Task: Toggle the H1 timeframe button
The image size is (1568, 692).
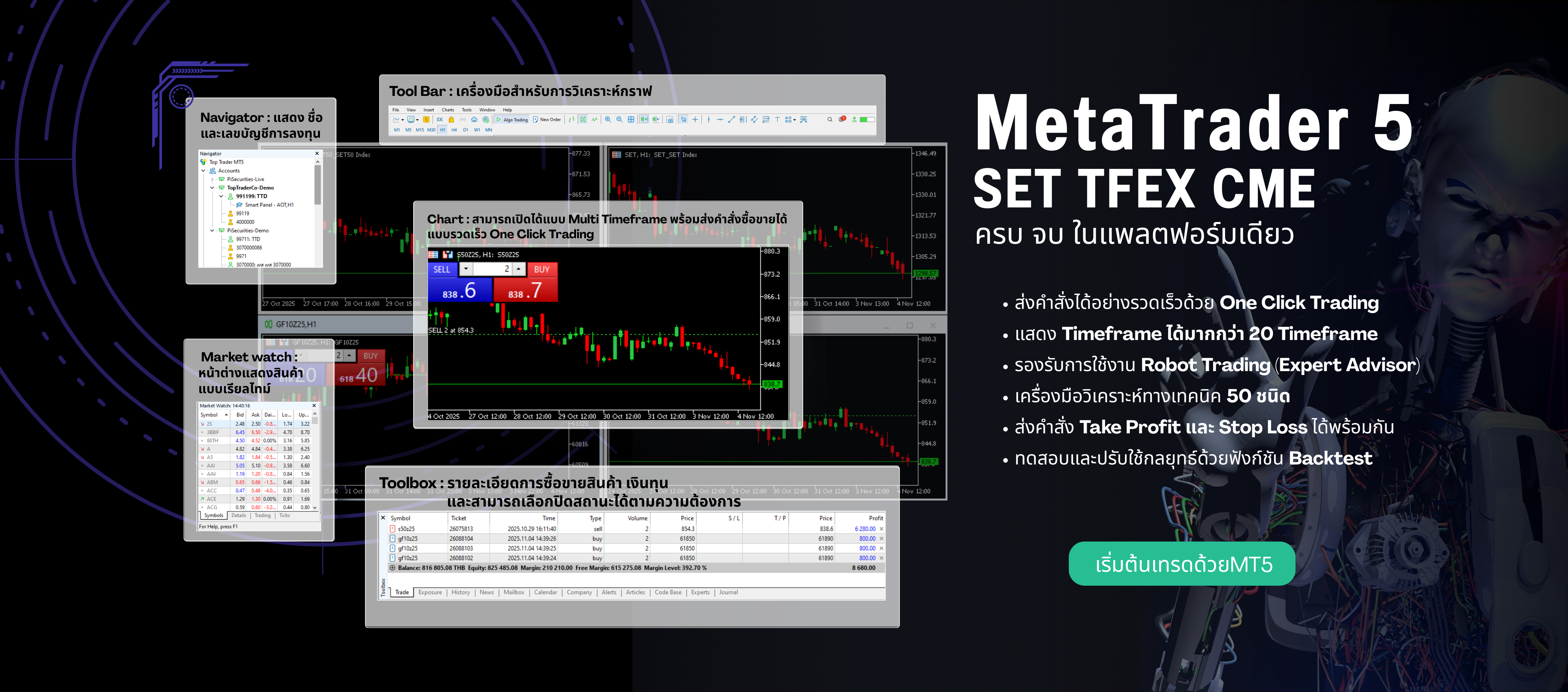Action: click(x=442, y=130)
